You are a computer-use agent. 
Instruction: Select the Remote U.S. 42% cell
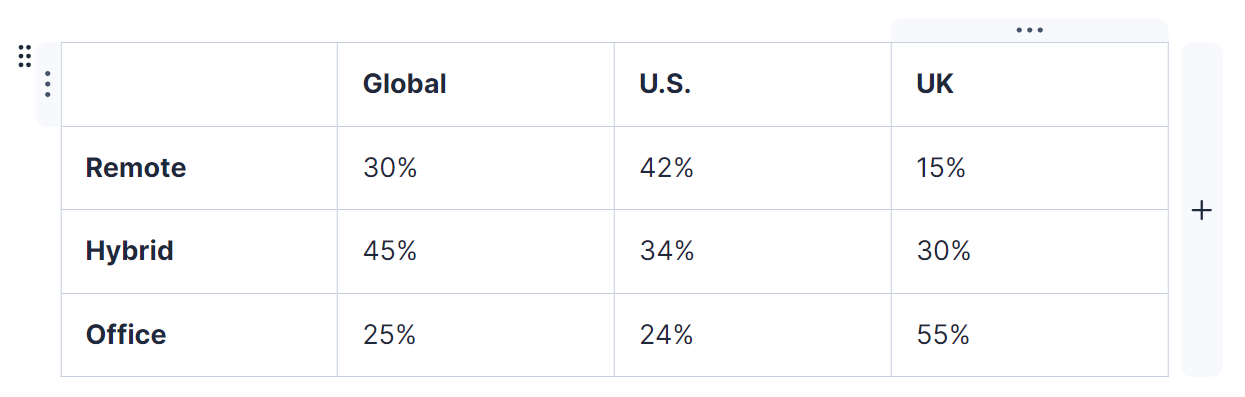(x=753, y=168)
